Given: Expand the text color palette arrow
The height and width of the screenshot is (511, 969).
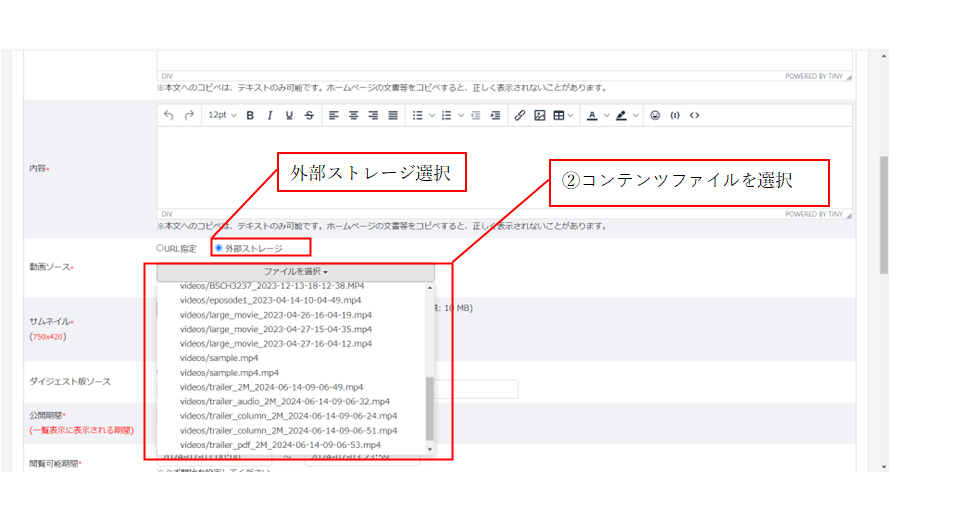Looking at the screenshot, I should pos(606,116).
